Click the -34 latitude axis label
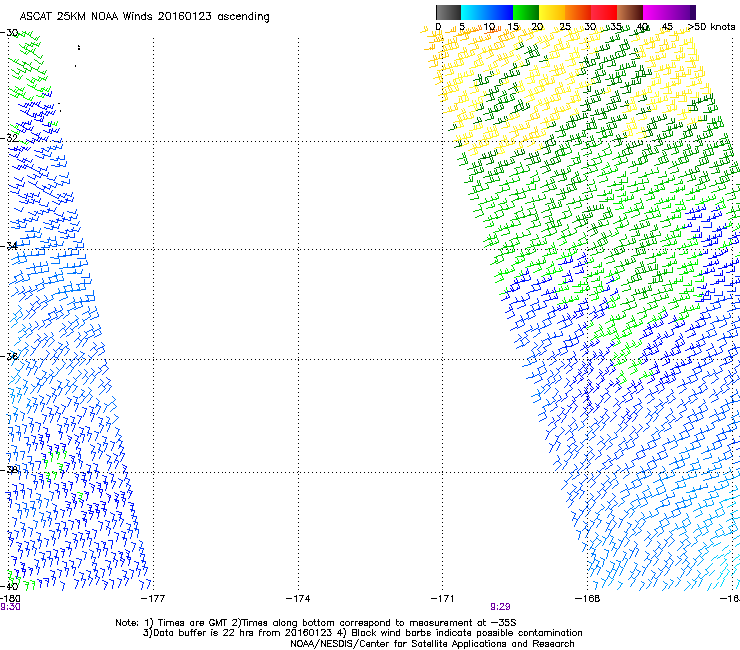 [x=9, y=246]
